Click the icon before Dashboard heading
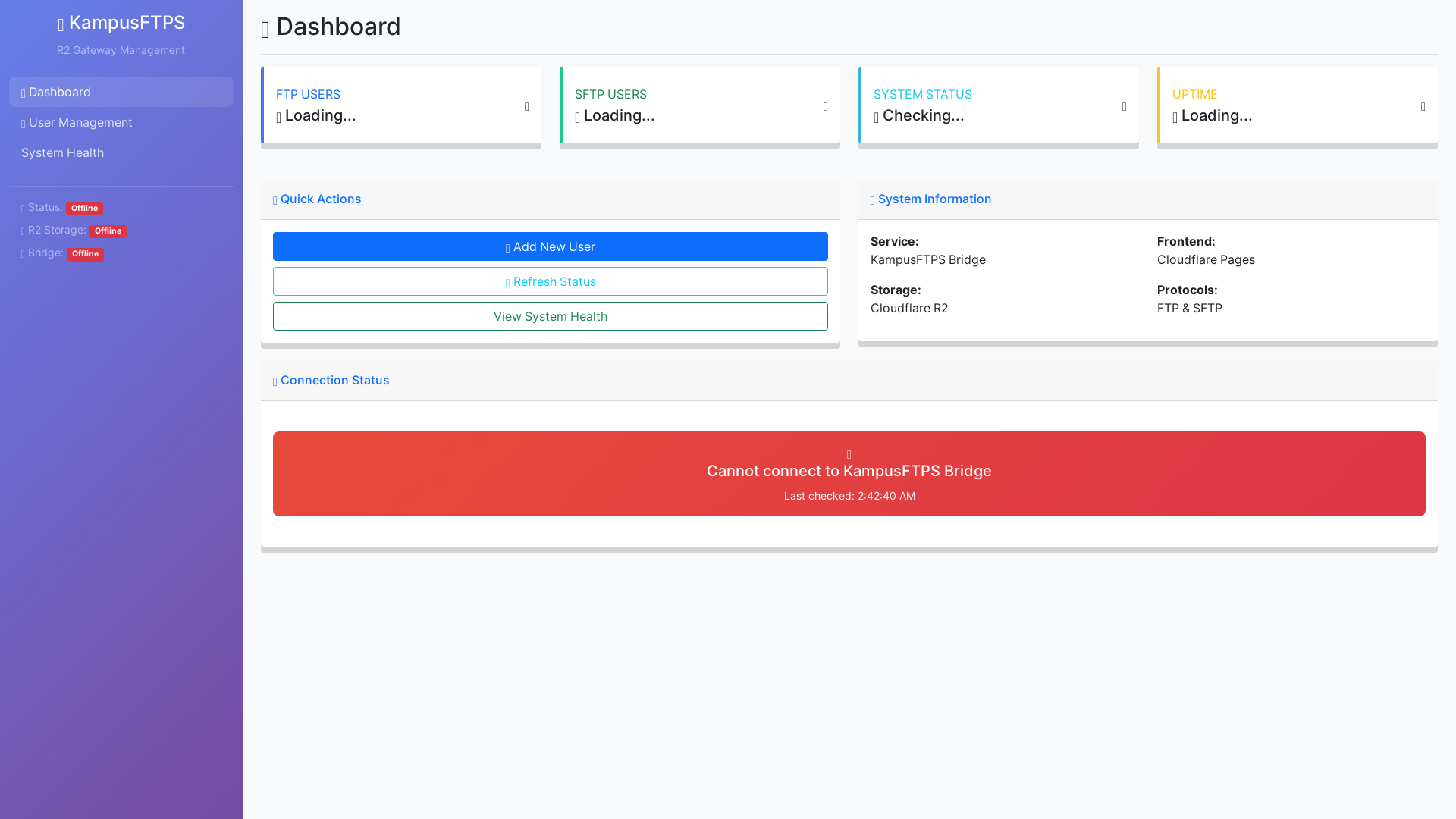Image resolution: width=1456 pixels, height=819 pixels. click(x=265, y=30)
